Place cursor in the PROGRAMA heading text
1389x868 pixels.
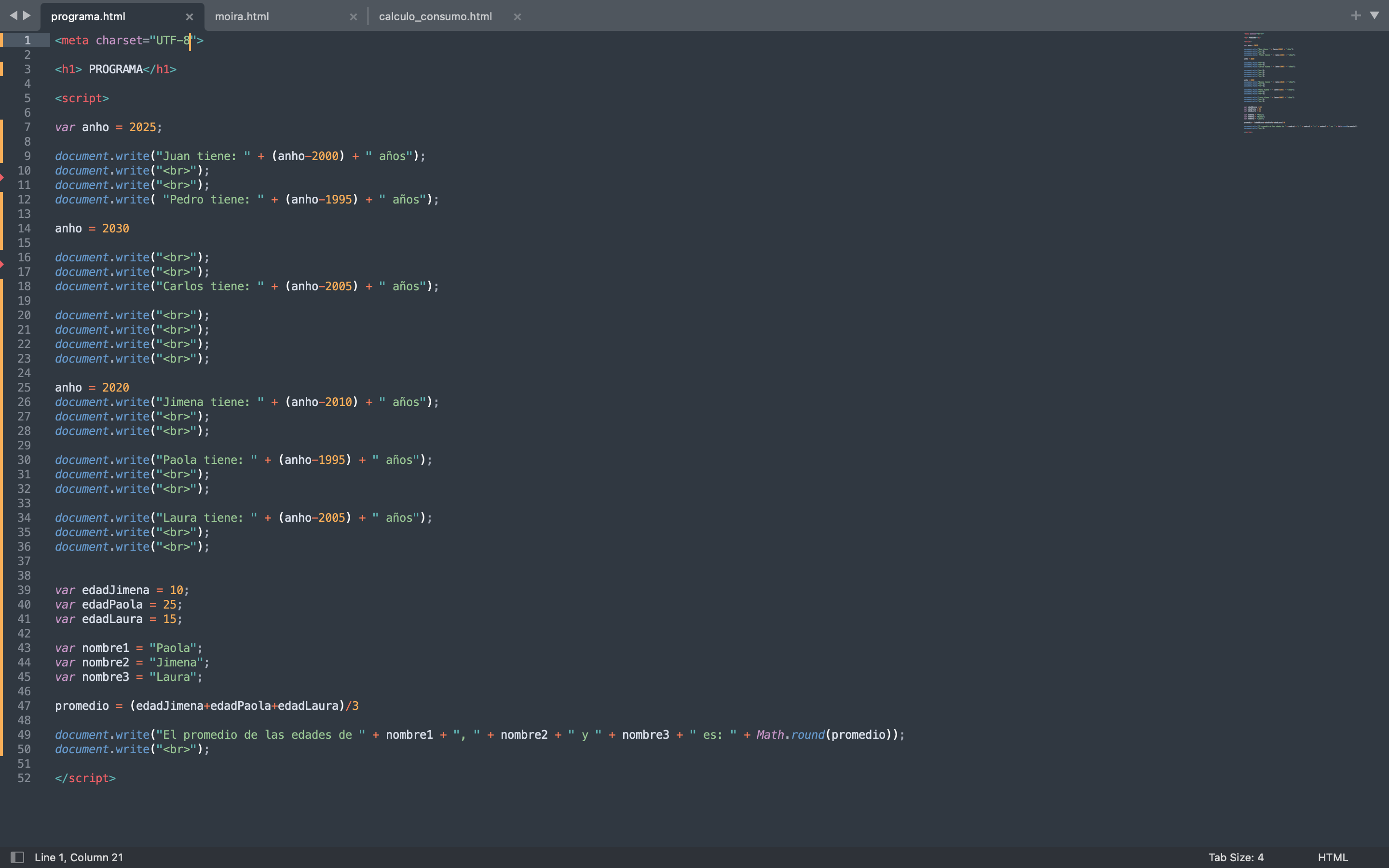tap(115, 69)
